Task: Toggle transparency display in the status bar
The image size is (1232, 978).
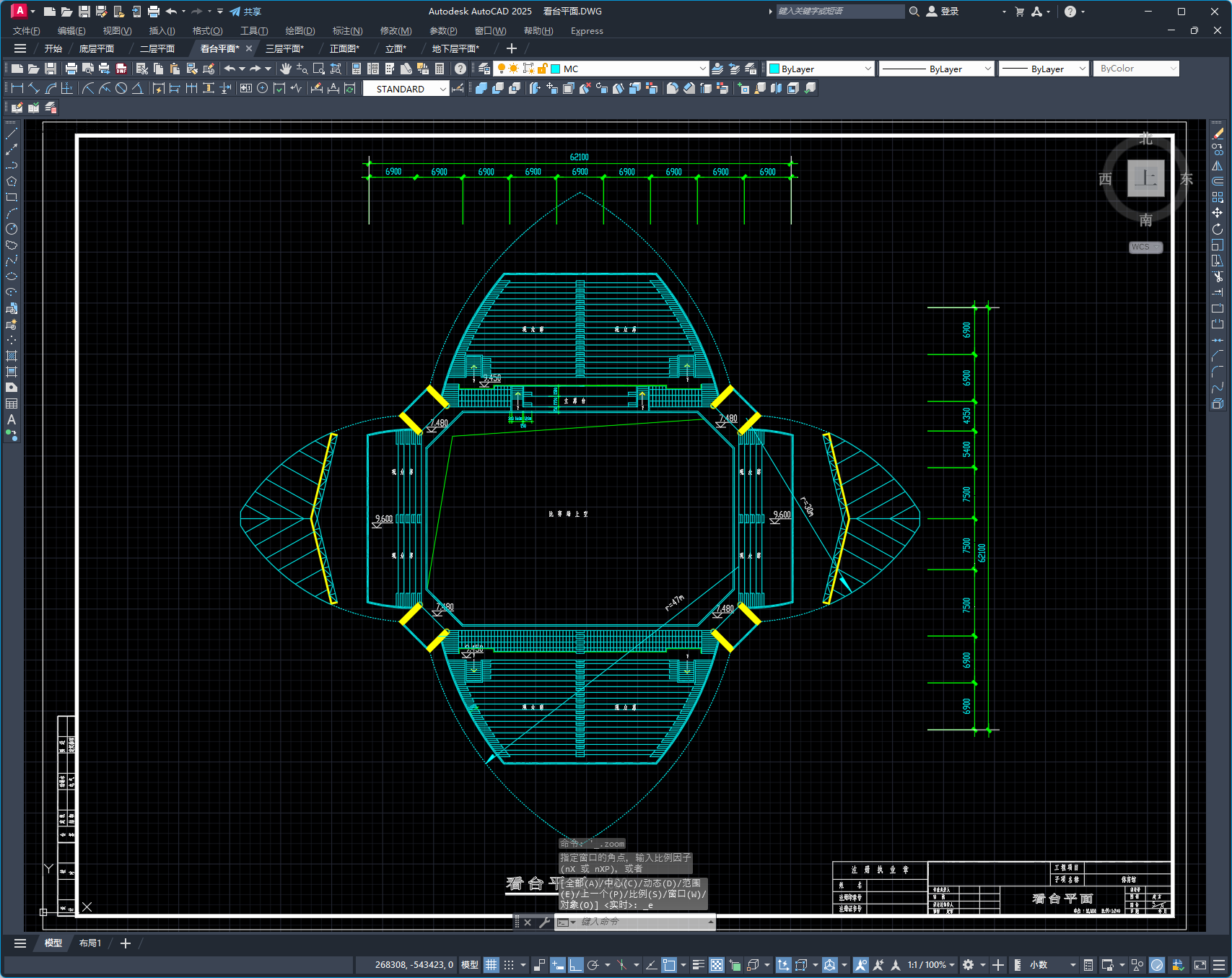Action: (717, 965)
